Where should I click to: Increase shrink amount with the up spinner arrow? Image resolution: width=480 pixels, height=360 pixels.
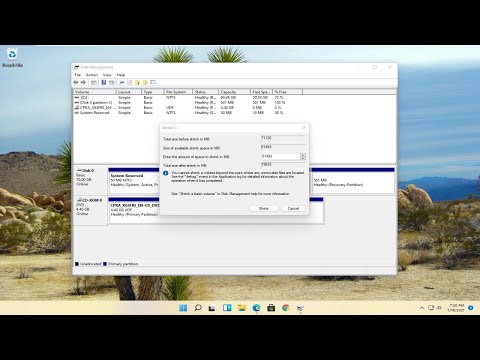click(x=303, y=155)
